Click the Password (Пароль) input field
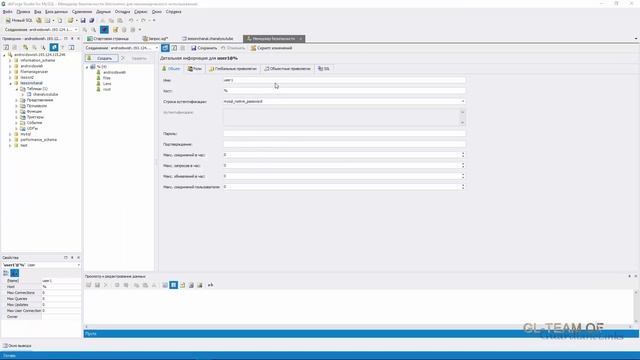The height and width of the screenshot is (360, 640). (344, 133)
